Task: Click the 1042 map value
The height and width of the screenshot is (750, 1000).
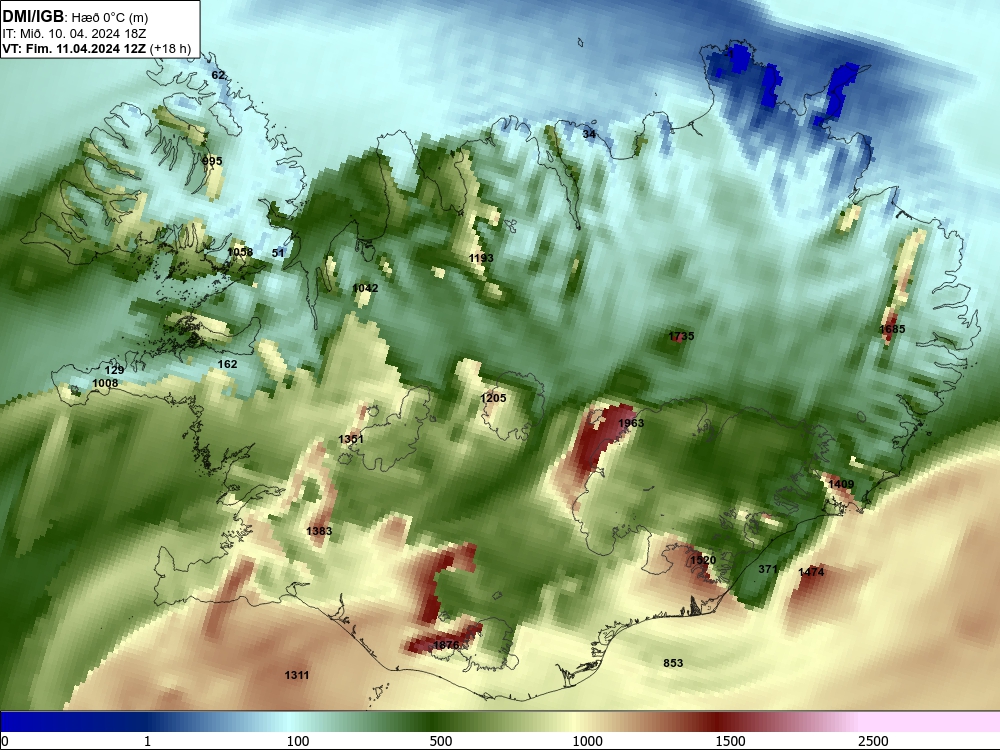Action: coord(365,288)
